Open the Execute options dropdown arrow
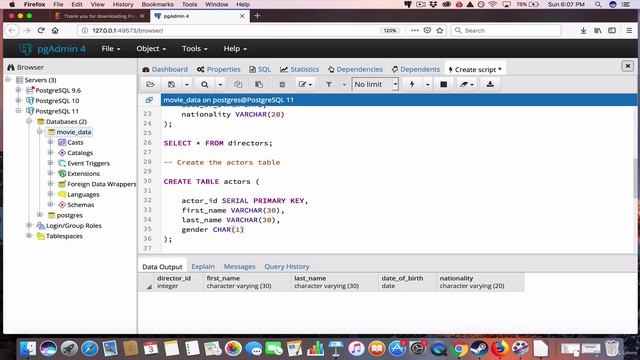 (427, 84)
